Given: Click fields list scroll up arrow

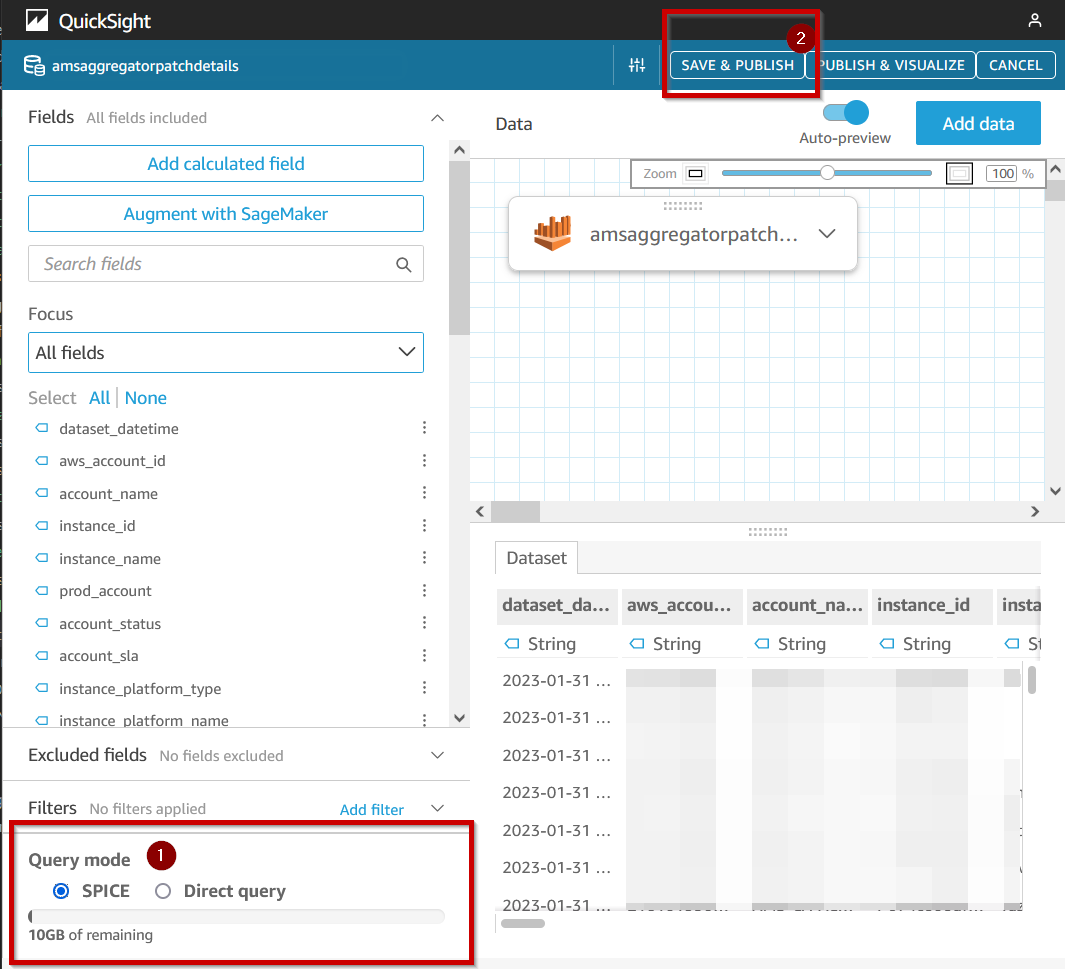Looking at the screenshot, I should (459, 150).
